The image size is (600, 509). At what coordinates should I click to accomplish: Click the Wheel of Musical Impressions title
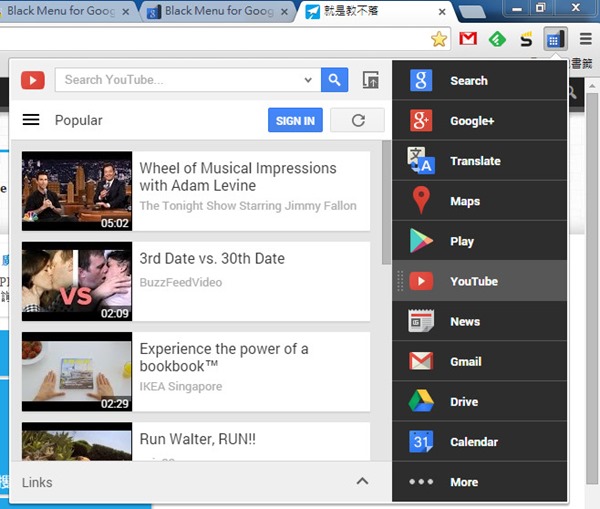pos(238,176)
